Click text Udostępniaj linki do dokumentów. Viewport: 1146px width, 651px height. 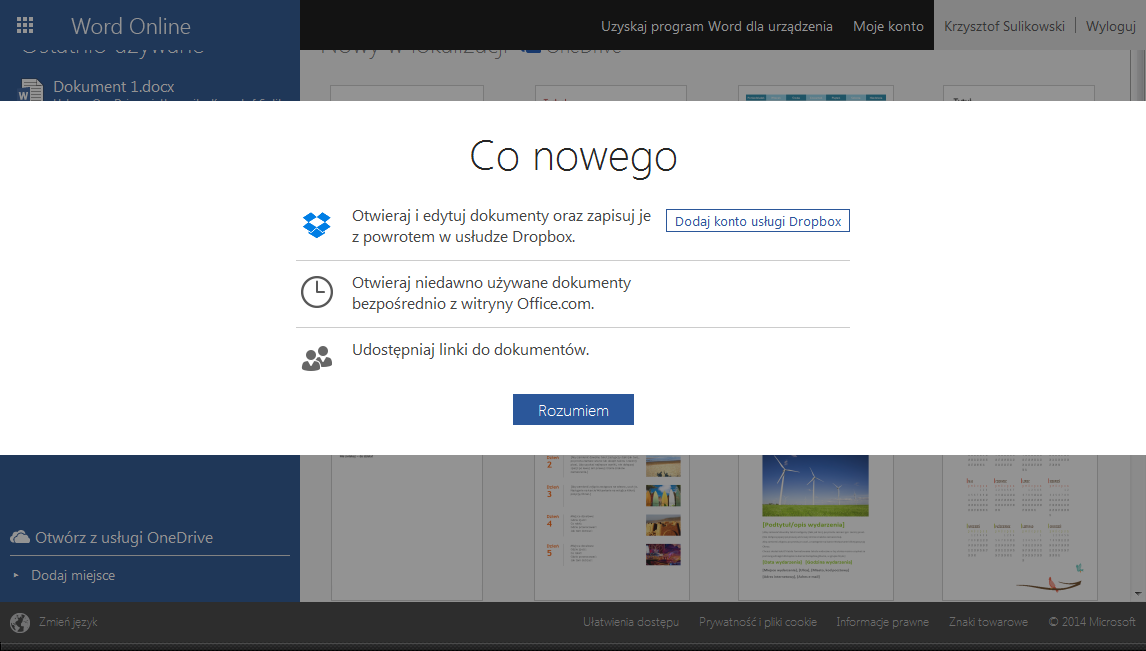point(471,350)
